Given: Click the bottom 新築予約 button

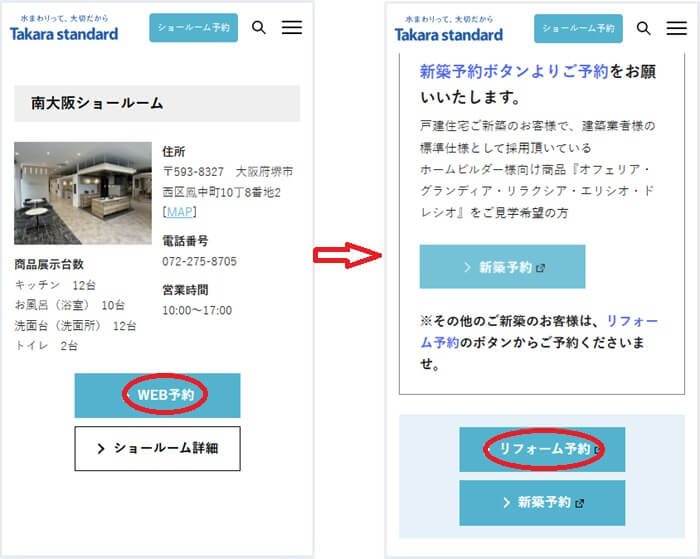Looking at the screenshot, I should [x=542, y=503].
